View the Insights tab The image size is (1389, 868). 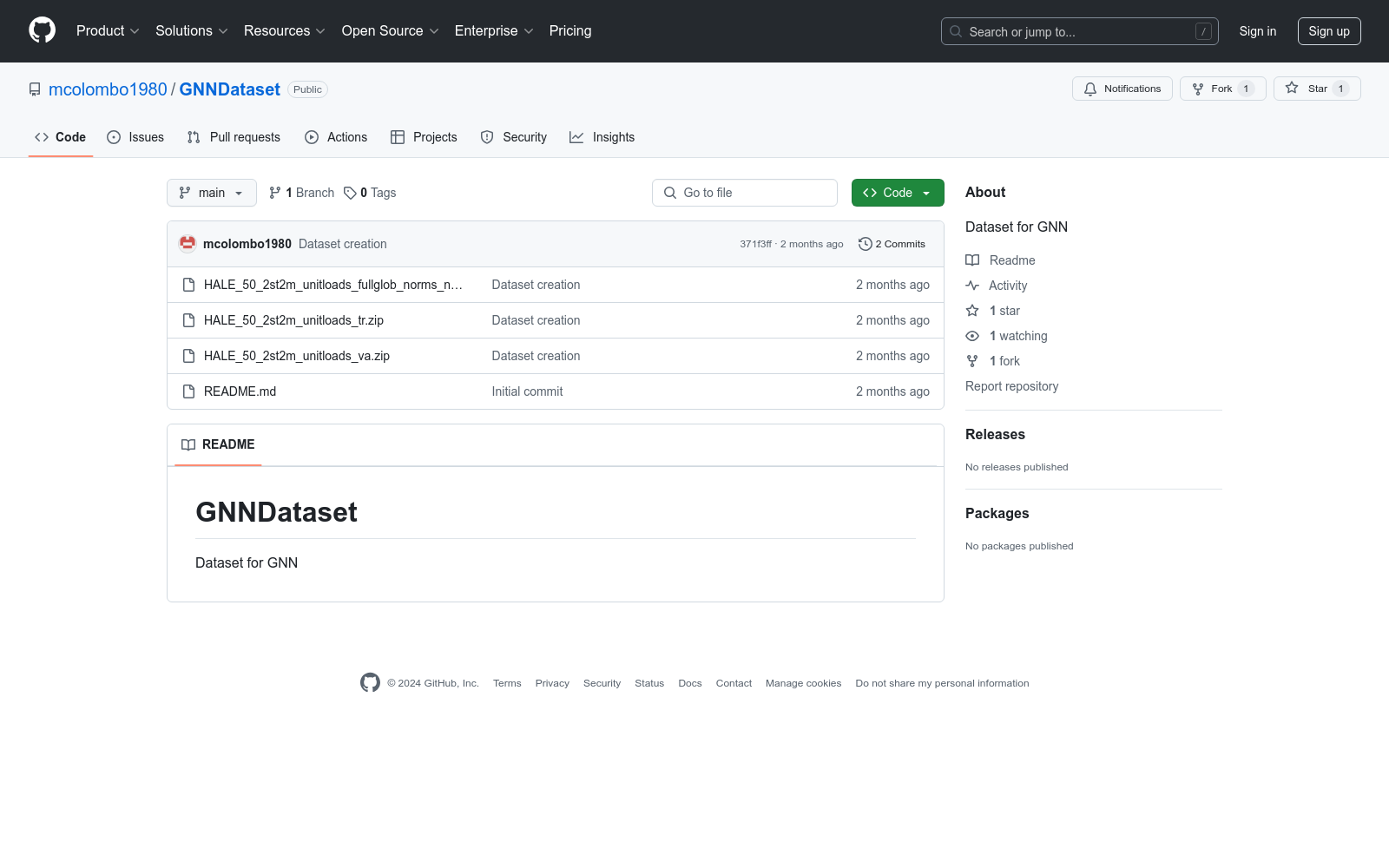[602, 137]
